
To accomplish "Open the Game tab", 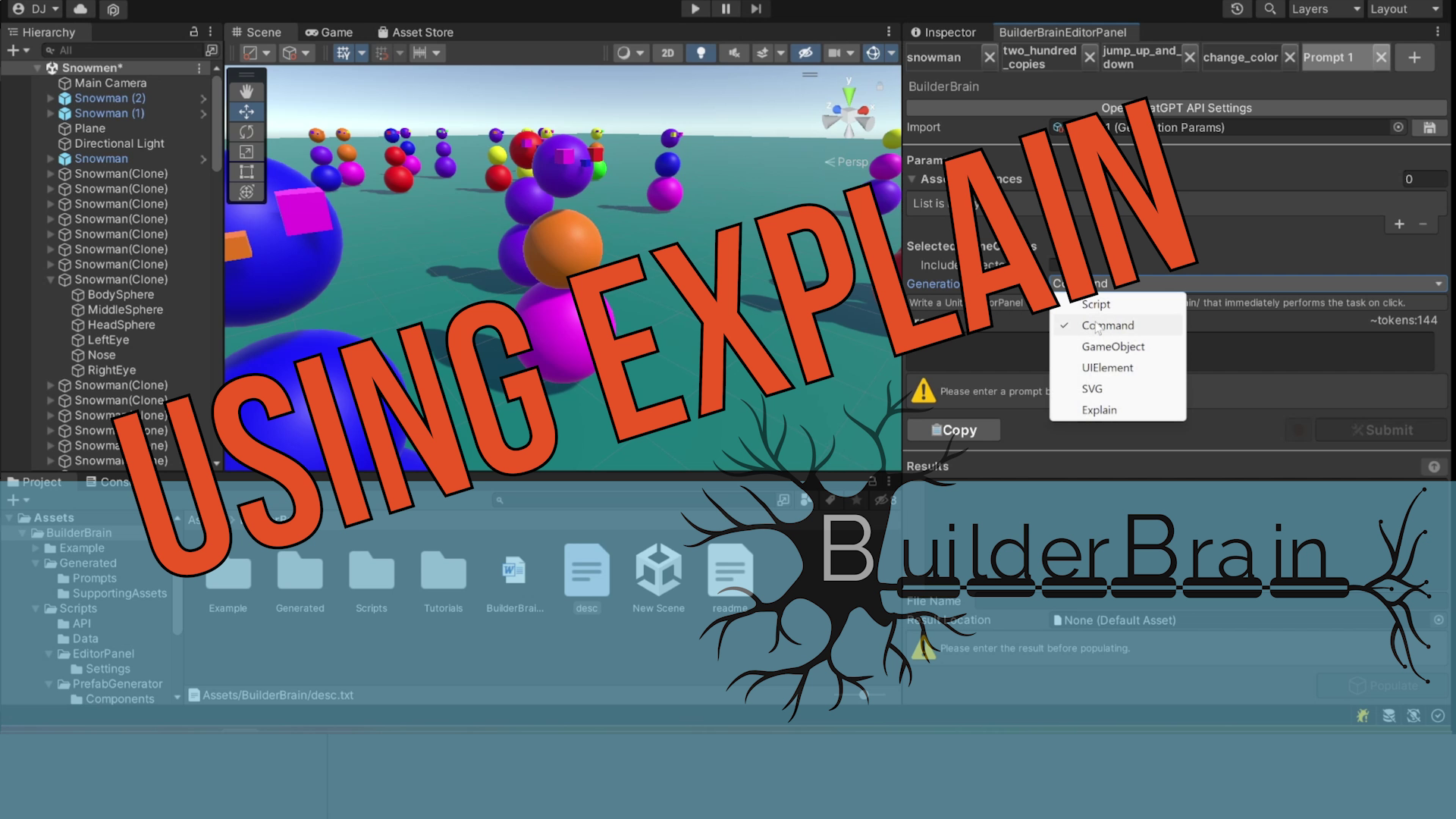I will click(x=329, y=33).
